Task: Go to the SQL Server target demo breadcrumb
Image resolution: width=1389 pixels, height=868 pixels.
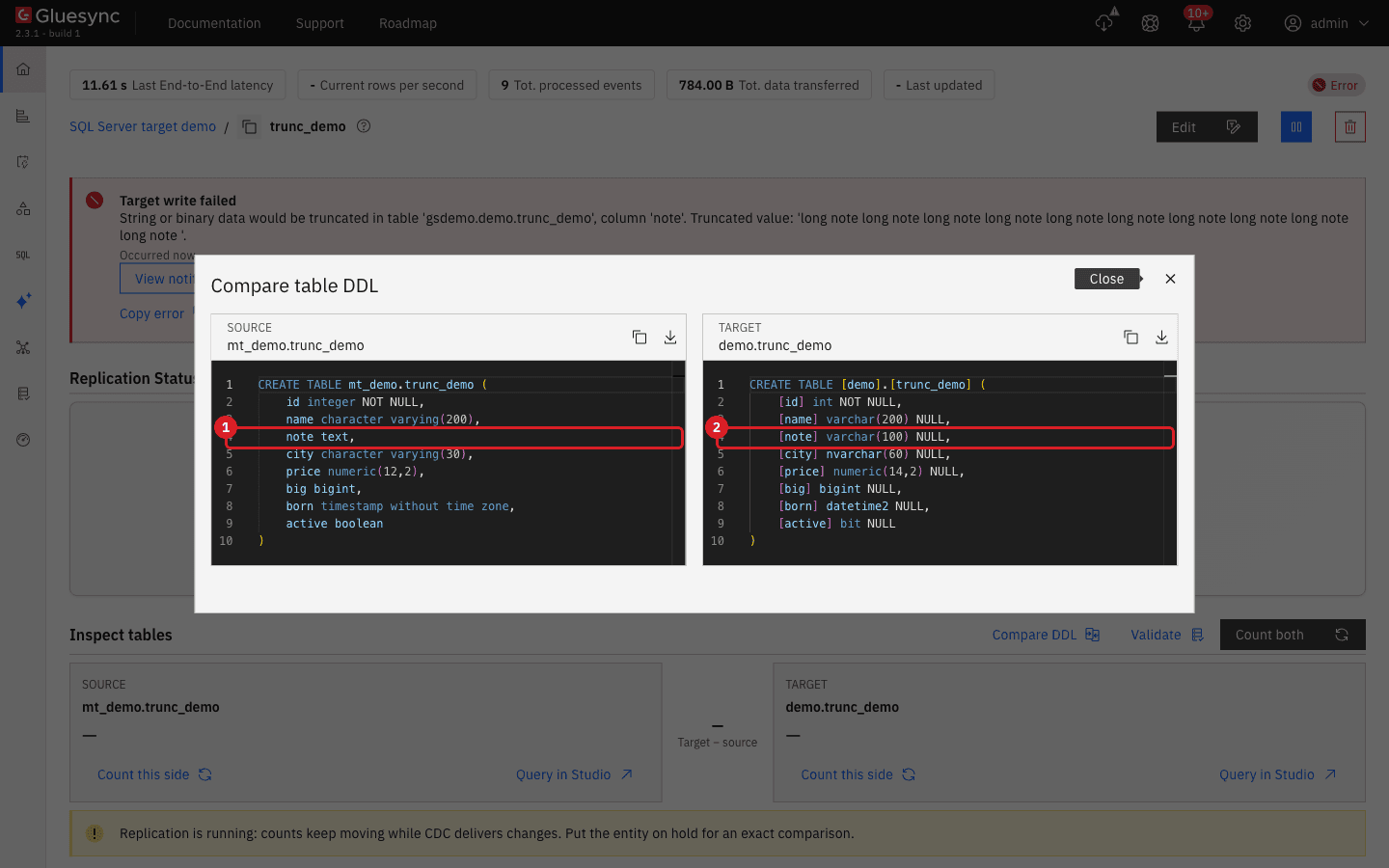Action: (x=143, y=126)
